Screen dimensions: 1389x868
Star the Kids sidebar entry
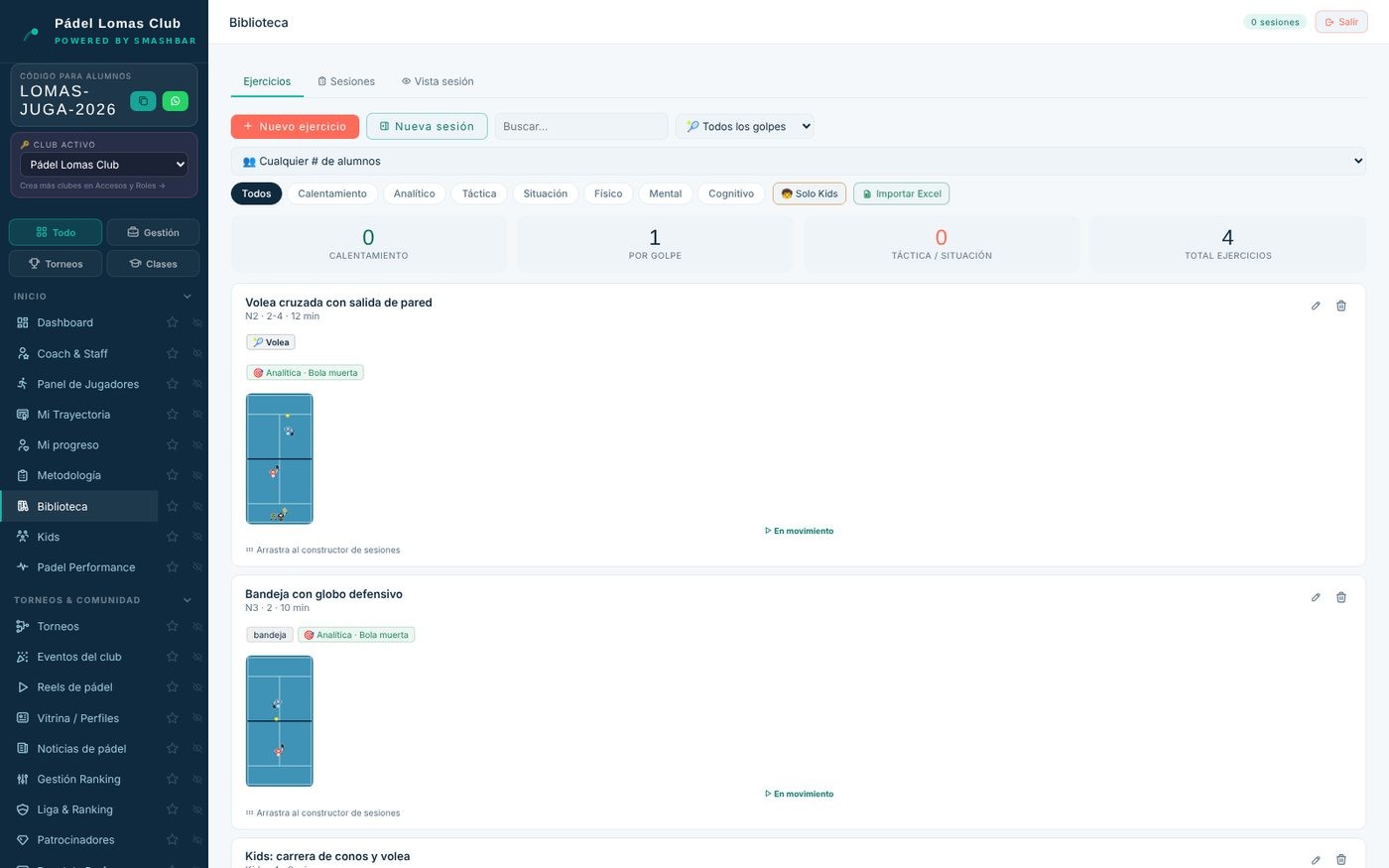172,537
